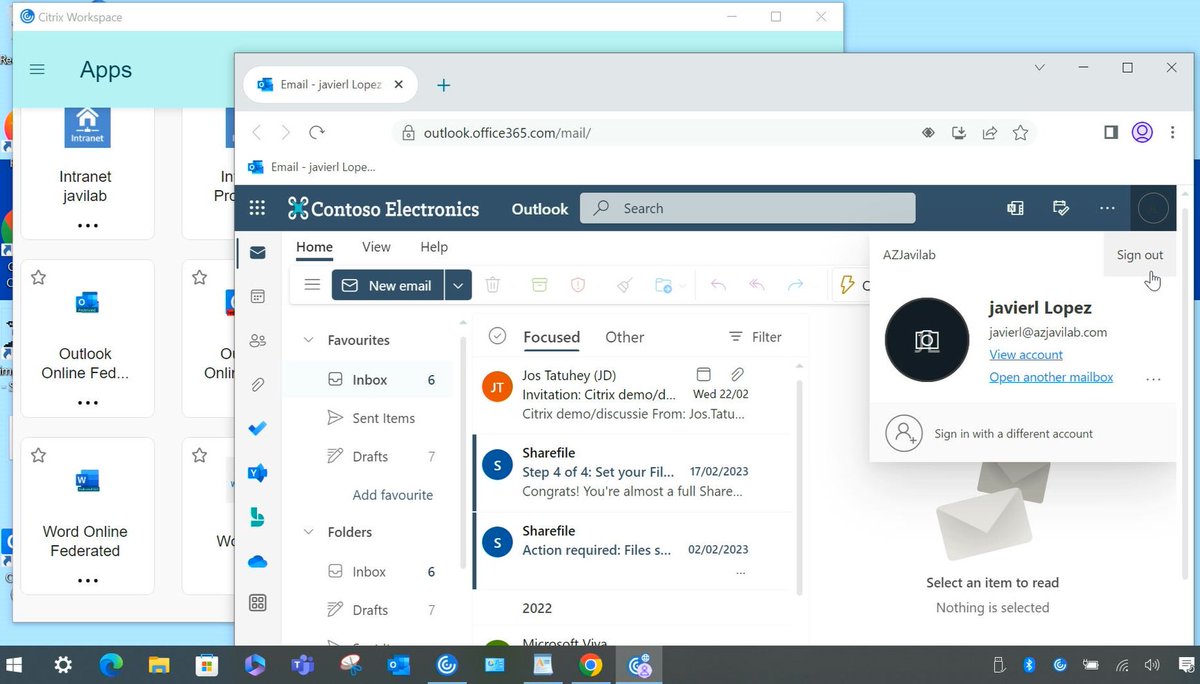Click the Undo arrow in the toolbar
The height and width of the screenshot is (684, 1200).
point(718,285)
